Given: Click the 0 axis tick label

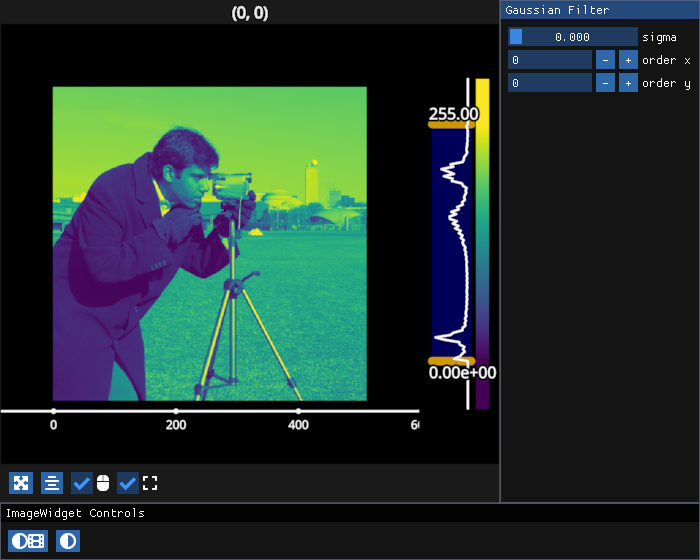Looking at the screenshot, I should pyautogui.click(x=54, y=425).
